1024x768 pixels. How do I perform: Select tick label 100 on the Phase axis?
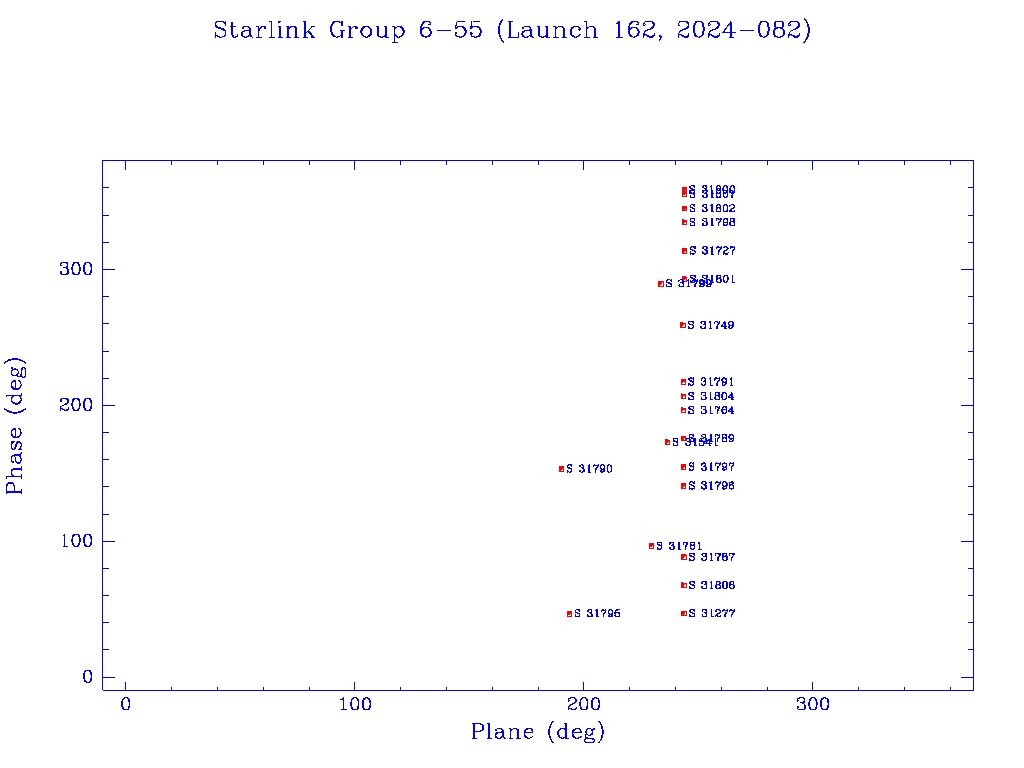(x=76, y=541)
